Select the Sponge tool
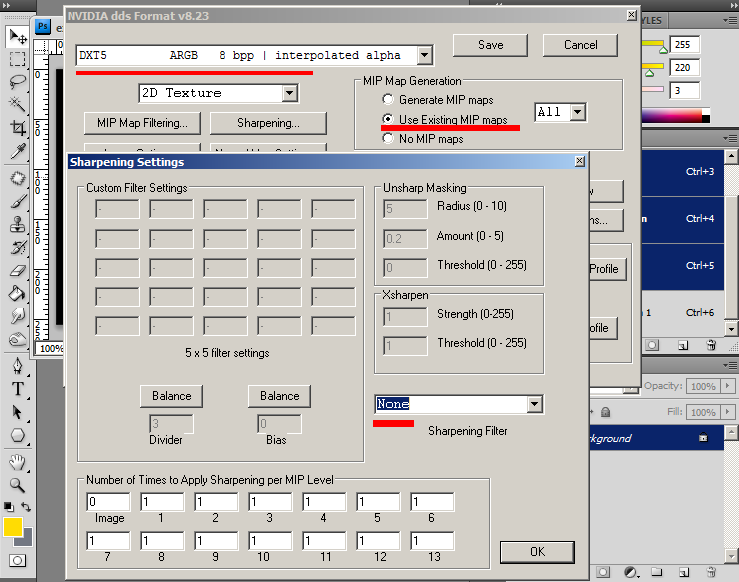The image size is (739, 582). coord(18,339)
